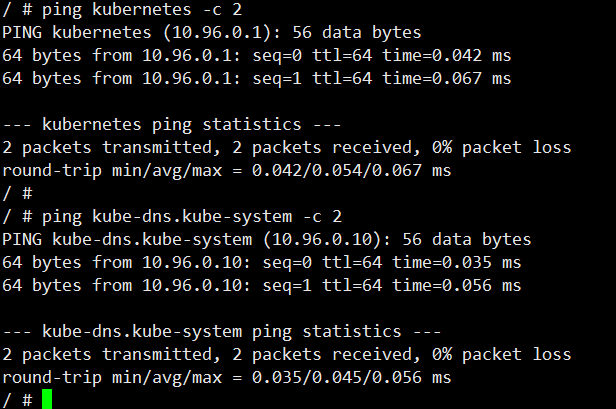This screenshot has width=616, height=409.
Task: Click the green terminal cursor block
Action: [x=47, y=399]
